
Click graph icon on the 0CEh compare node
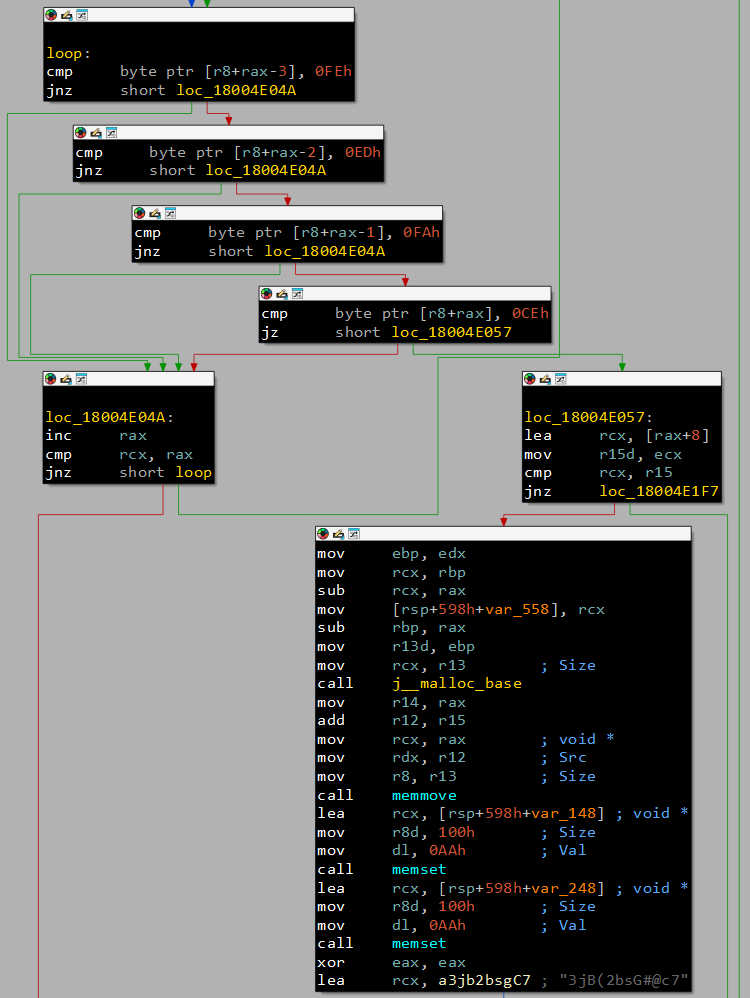tap(297, 293)
